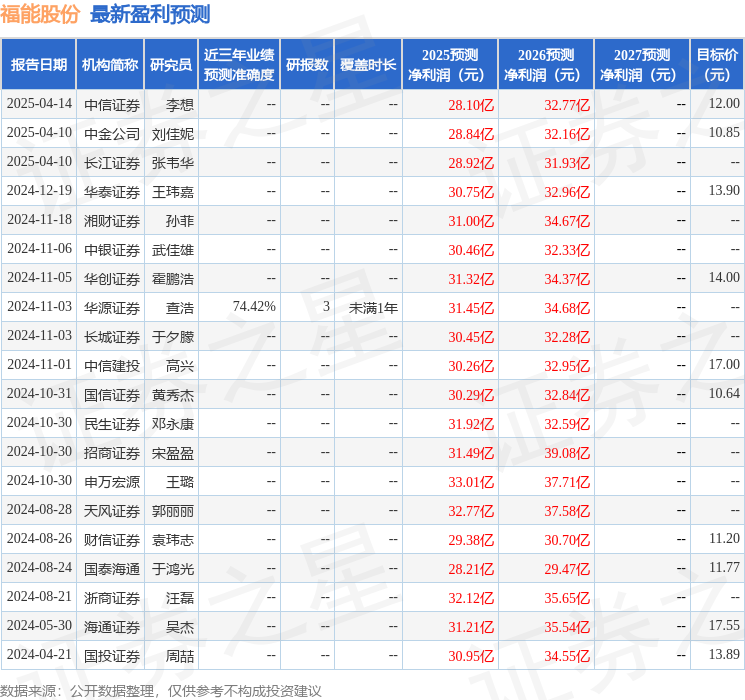Click the target price 17.00
Viewport: 745px width, 700px height.
[x=724, y=364]
